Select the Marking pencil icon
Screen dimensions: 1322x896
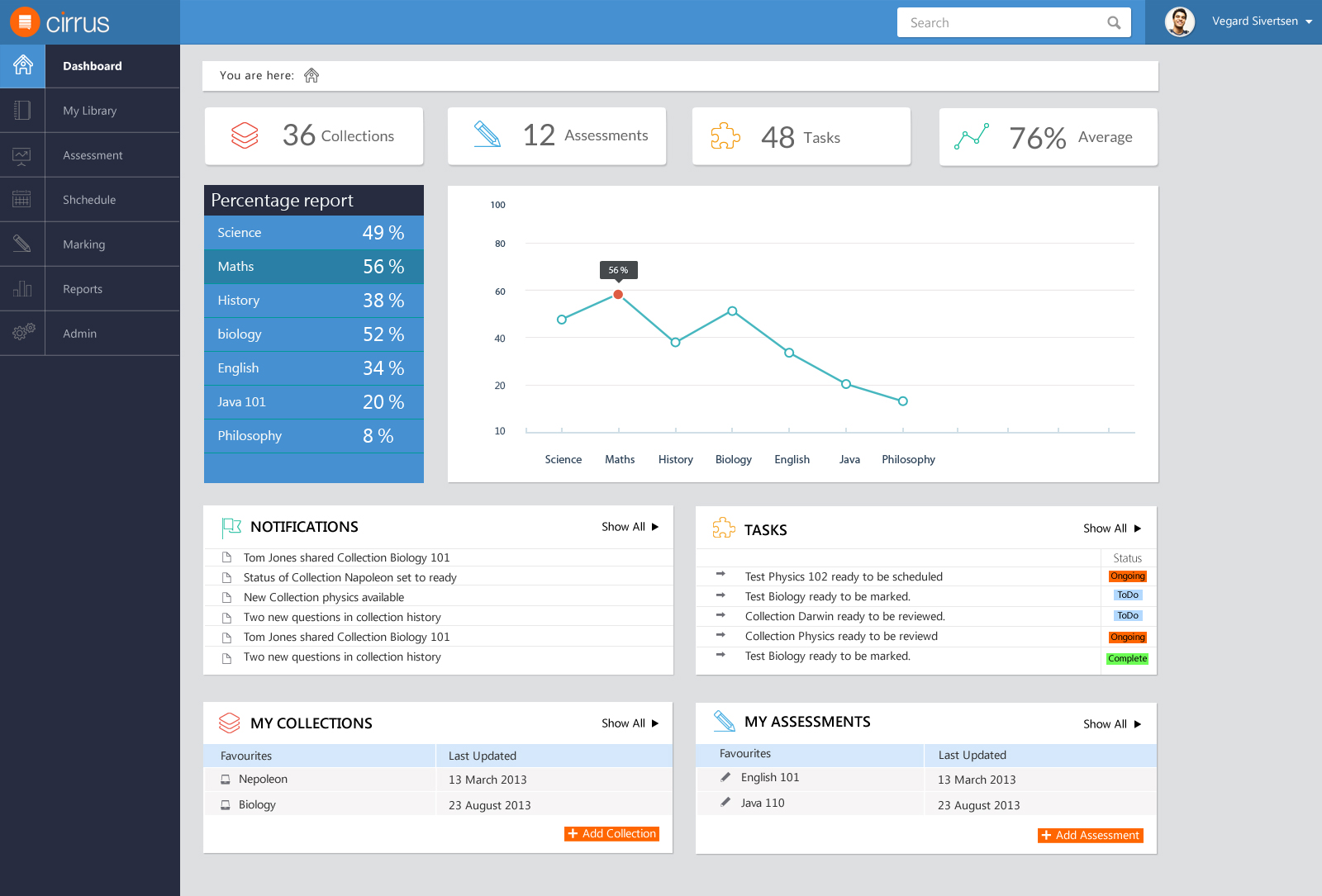[x=22, y=244]
